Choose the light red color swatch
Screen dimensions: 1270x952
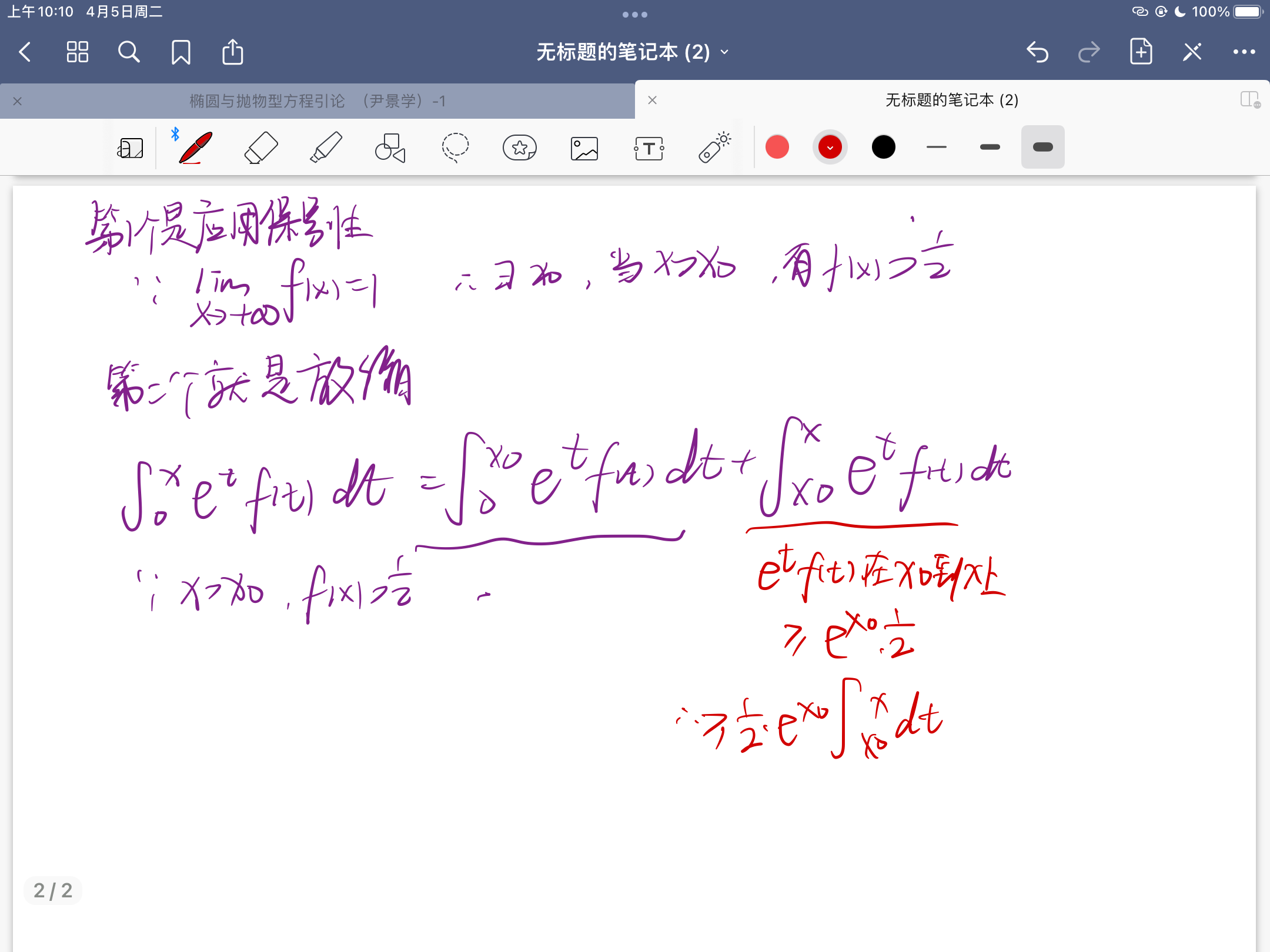coord(777,147)
